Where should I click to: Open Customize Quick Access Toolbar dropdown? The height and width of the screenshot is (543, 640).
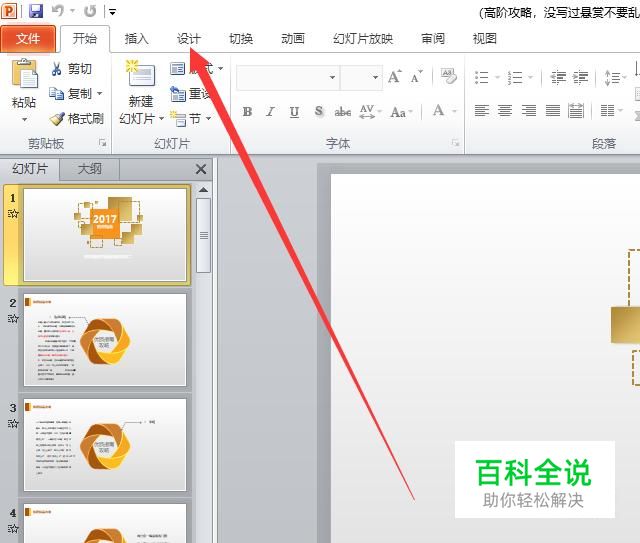tap(112, 12)
